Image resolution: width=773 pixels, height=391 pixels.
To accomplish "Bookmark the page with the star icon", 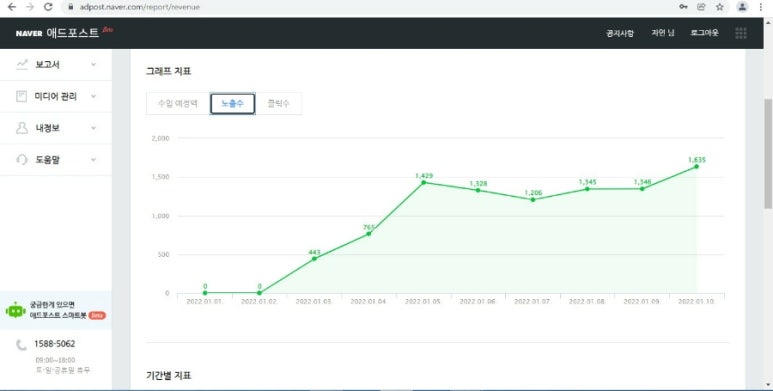I will click(720, 7).
